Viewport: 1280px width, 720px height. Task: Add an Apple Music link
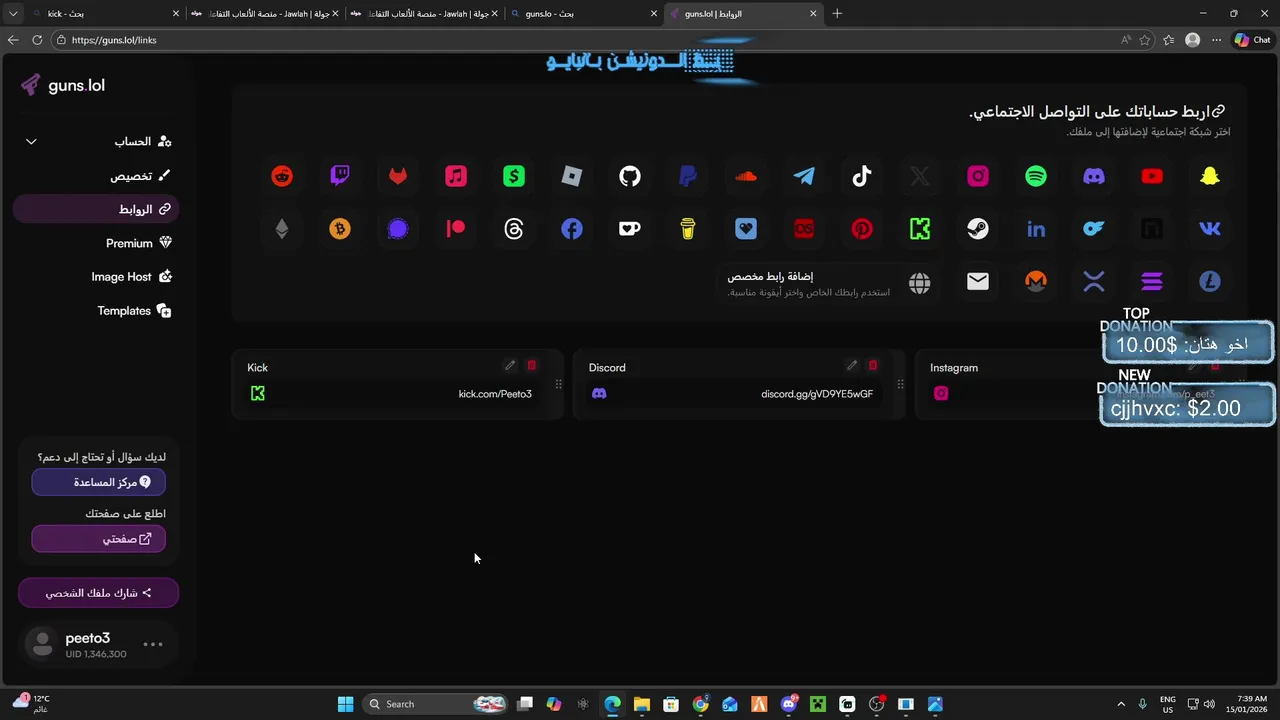pyautogui.click(x=456, y=177)
